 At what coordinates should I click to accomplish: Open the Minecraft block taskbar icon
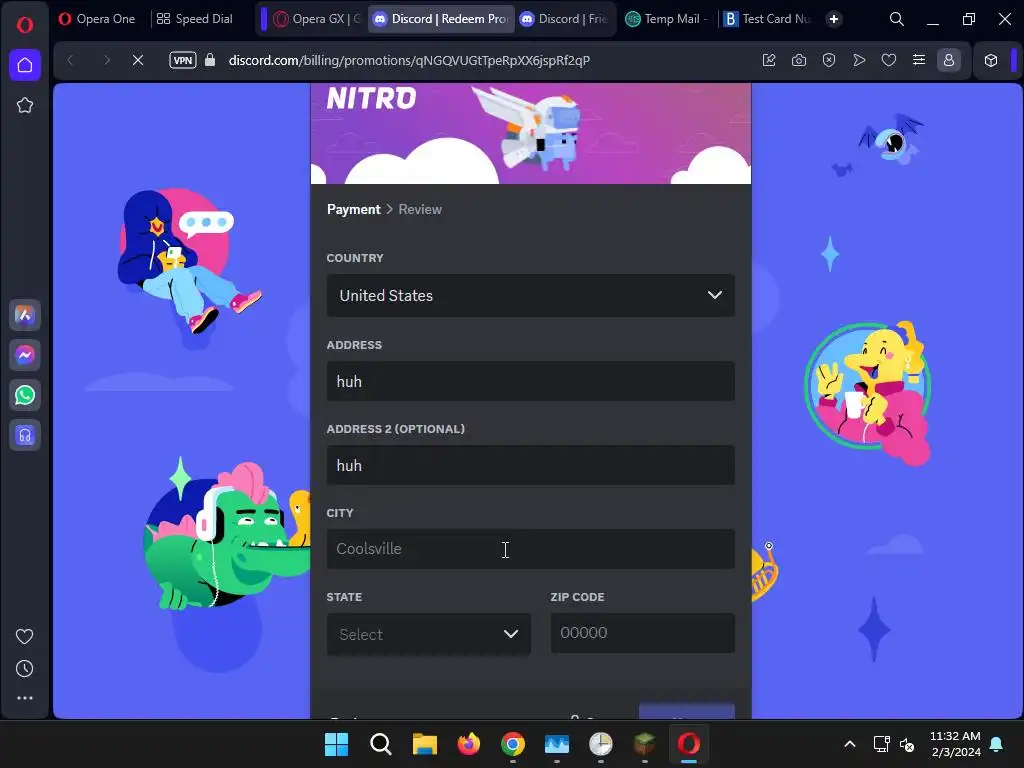645,744
